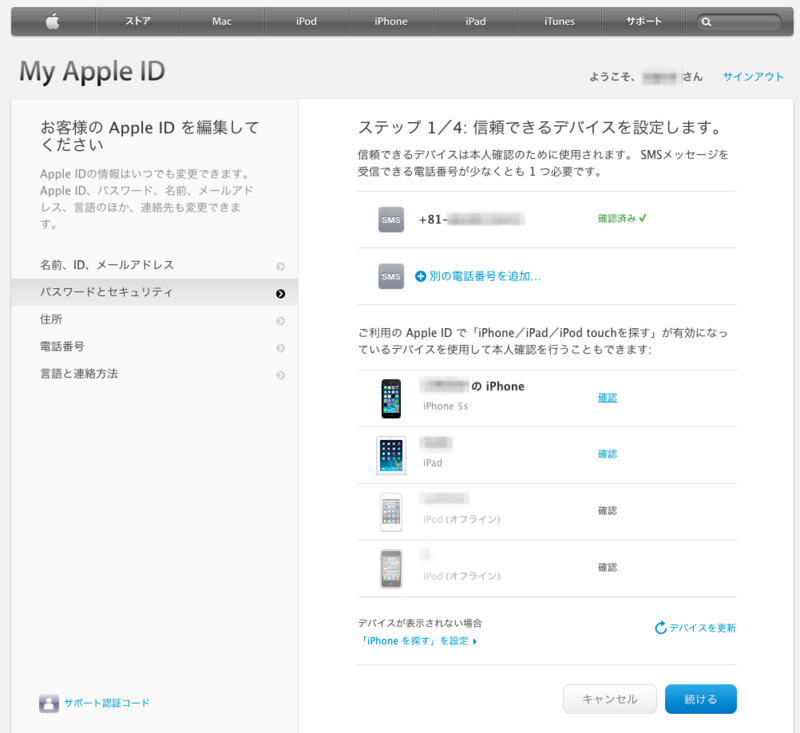The height and width of the screenshot is (733, 800).
Task: Open the ストア navigation item
Action: (138, 21)
